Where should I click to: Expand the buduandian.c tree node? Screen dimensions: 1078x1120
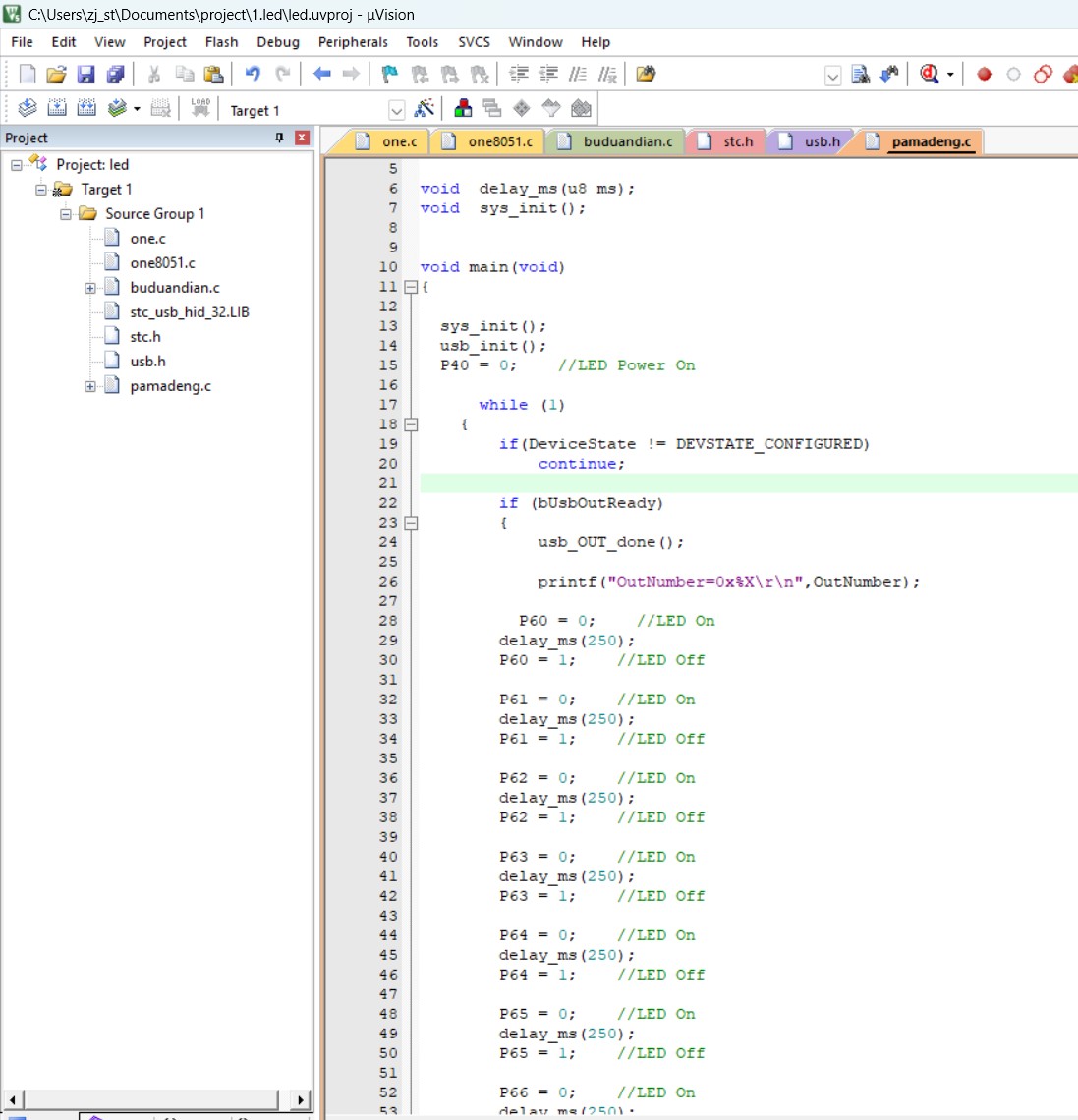[x=90, y=289]
